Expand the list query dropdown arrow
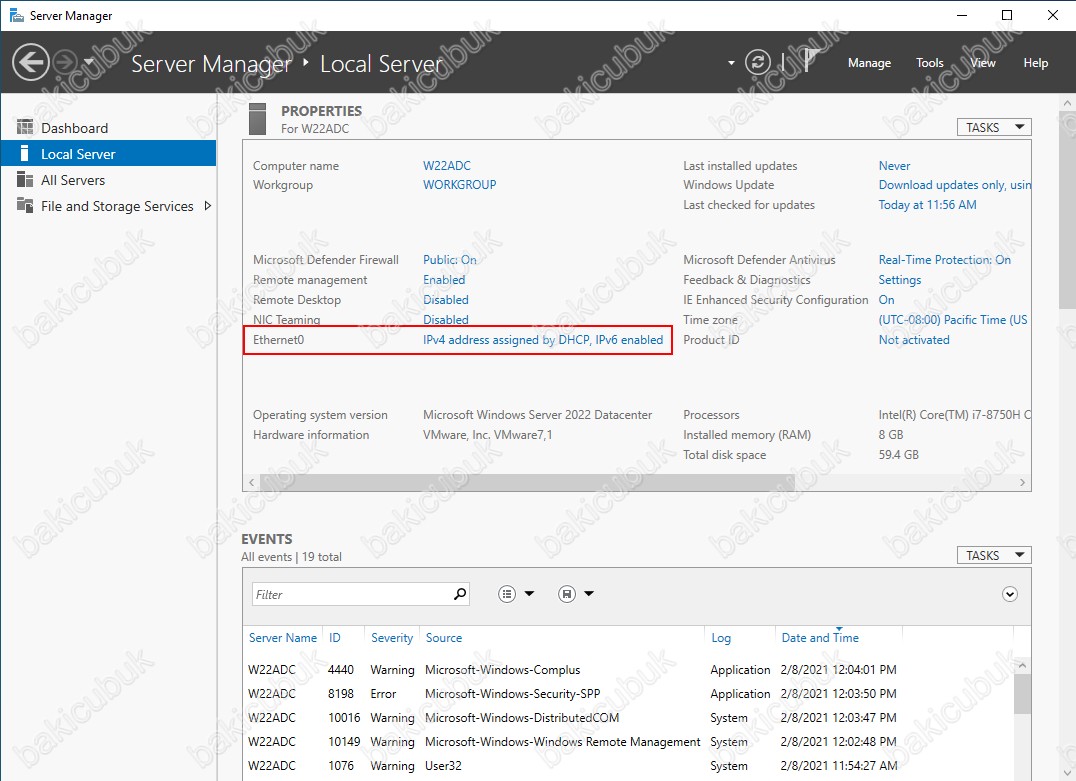The height and width of the screenshot is (781, 1076). [529, 594]
